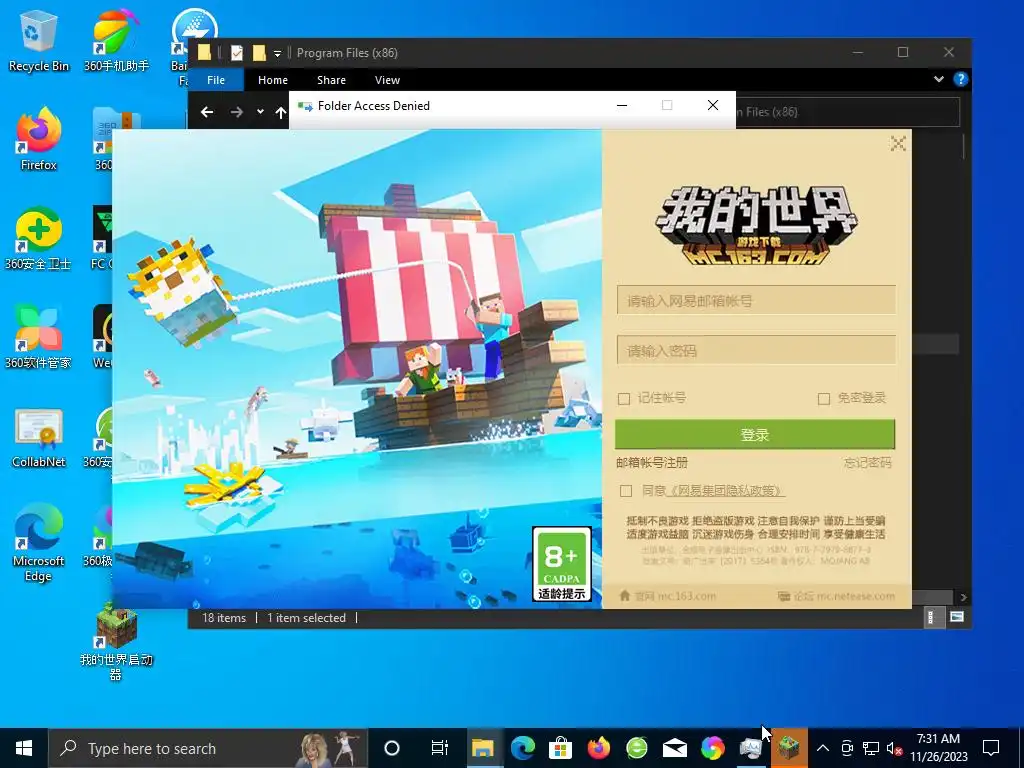Open the muted volume tray icon
Screen dimensions: 1024x768
click(x=895, y=748)
